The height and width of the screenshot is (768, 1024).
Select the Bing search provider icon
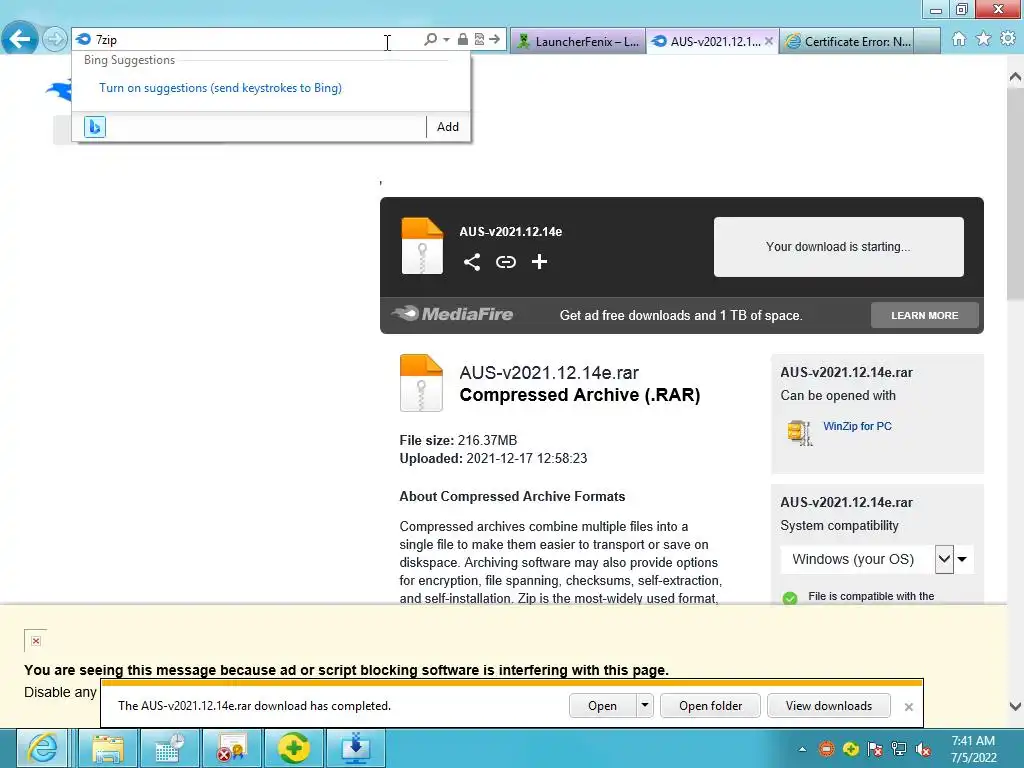point(95,127)
